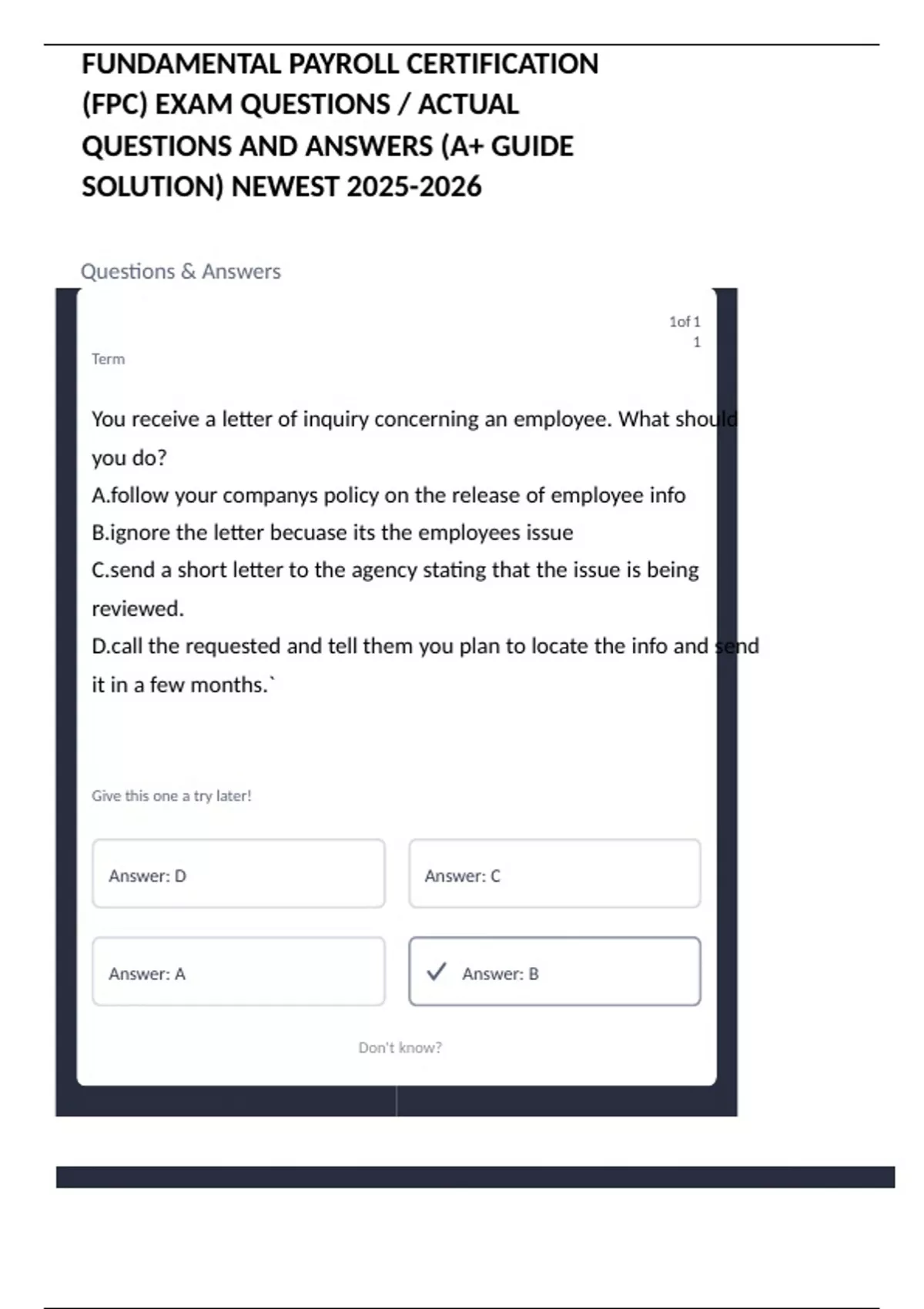
Task: Choose the "Answer: A" option box
Action: [238, 972]
